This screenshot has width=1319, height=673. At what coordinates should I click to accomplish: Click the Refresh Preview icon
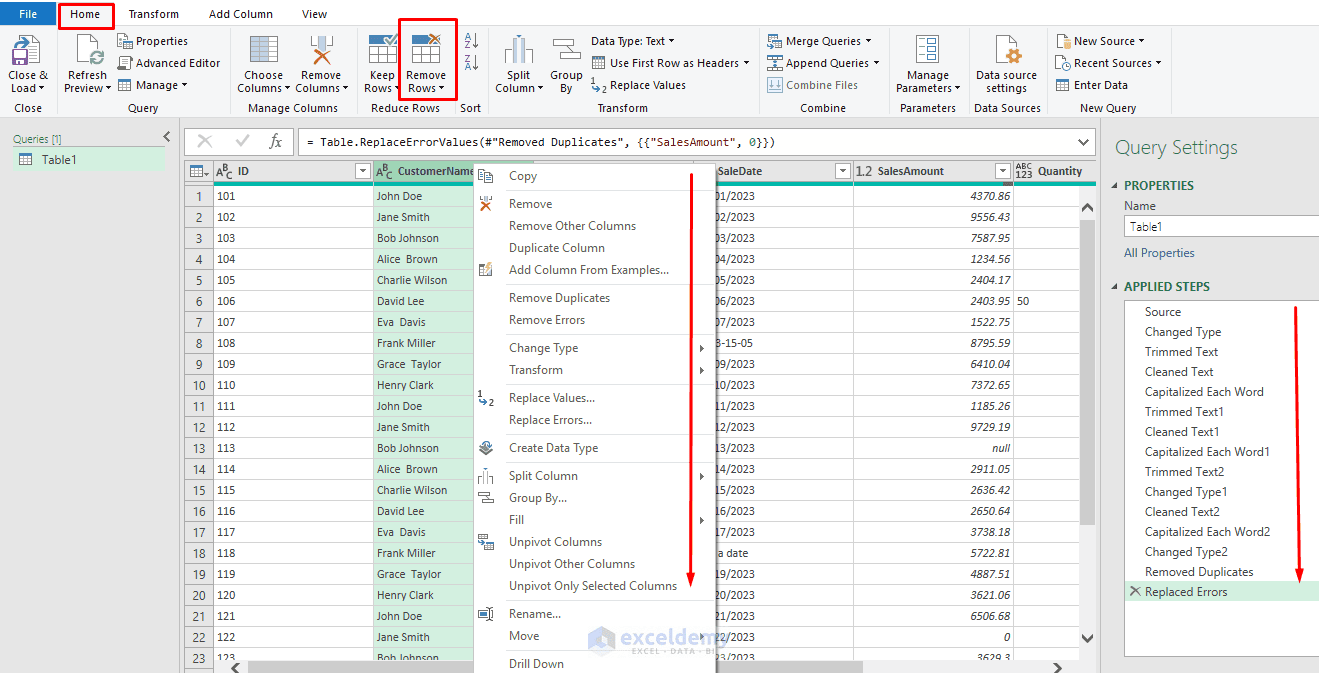pos(90,50)
